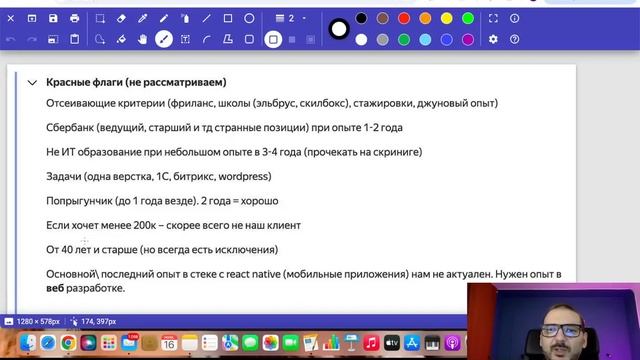The width and height of the screenshot is (640, 360).
Task: Select the hand pan tool
Action: 142,40
